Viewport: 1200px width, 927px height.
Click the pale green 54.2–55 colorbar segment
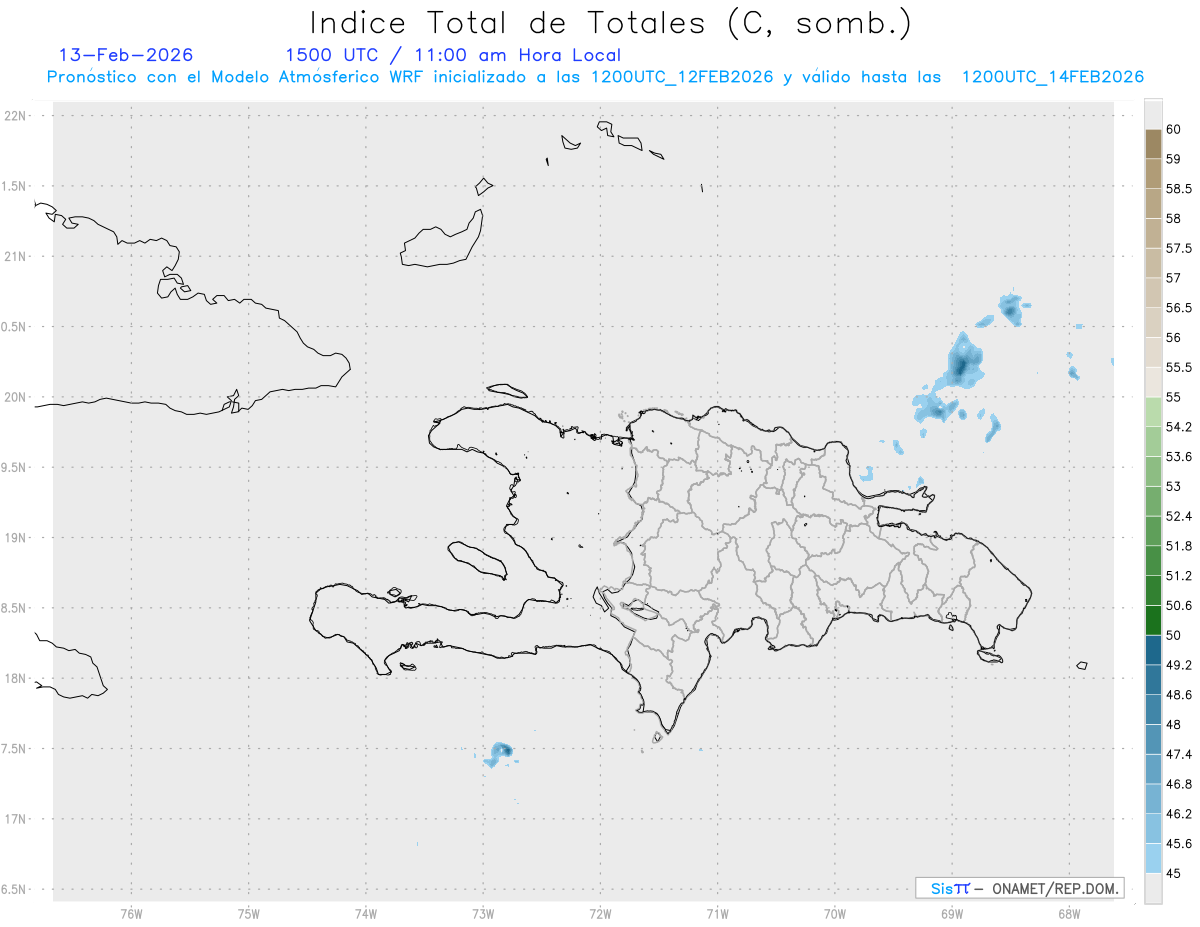1153,412
